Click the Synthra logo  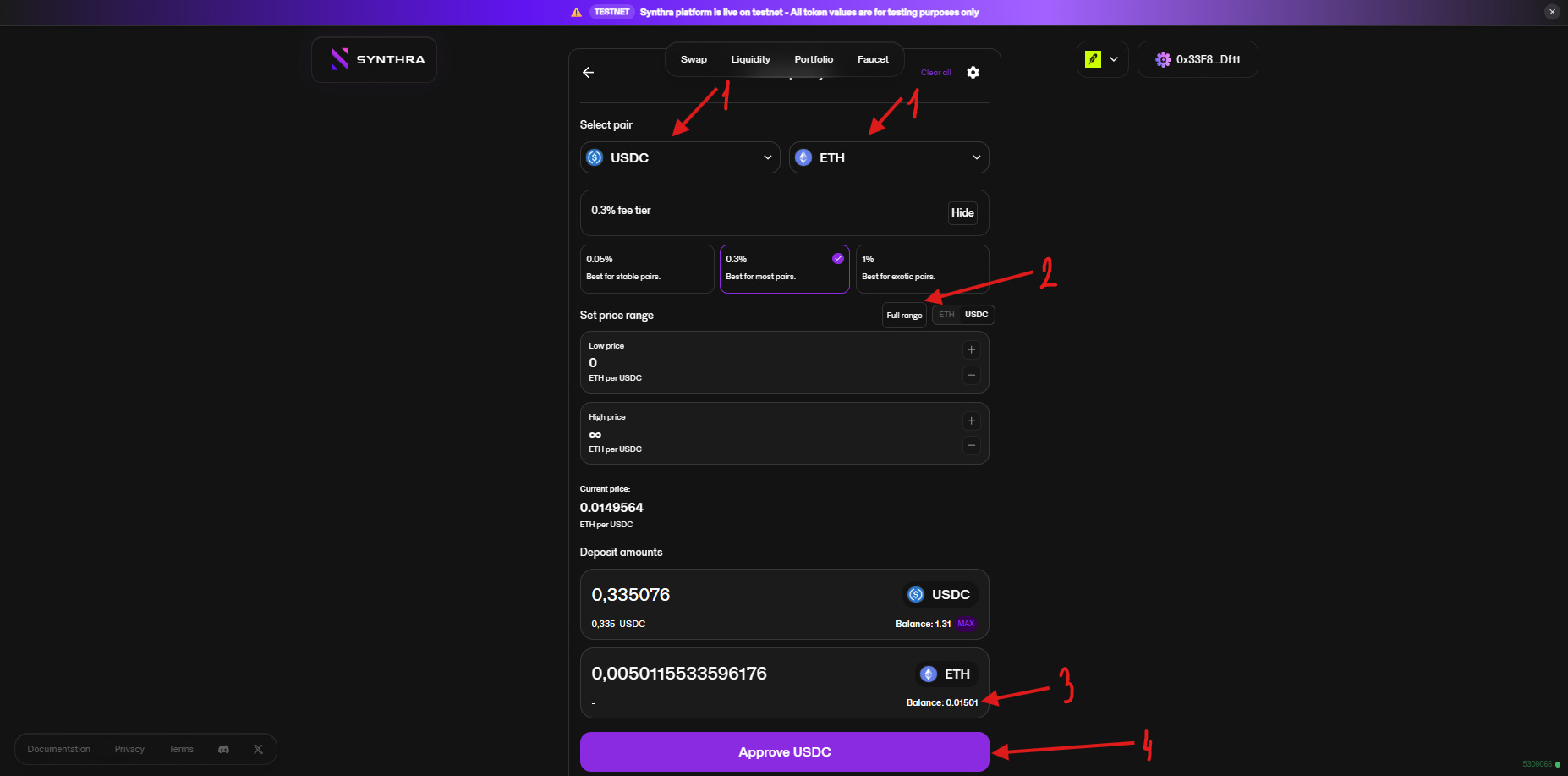click(x=375, y=60)
